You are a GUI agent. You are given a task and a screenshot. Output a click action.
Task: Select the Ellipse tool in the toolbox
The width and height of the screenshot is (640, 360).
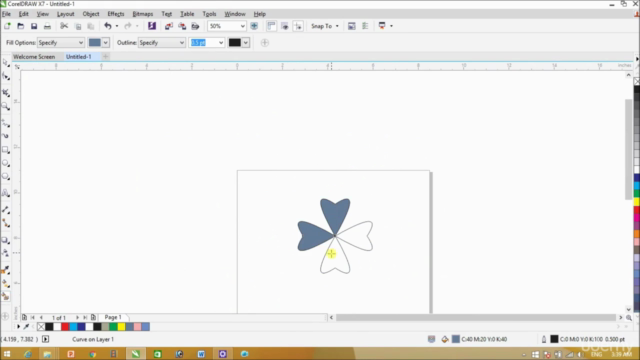pos(6,163)
